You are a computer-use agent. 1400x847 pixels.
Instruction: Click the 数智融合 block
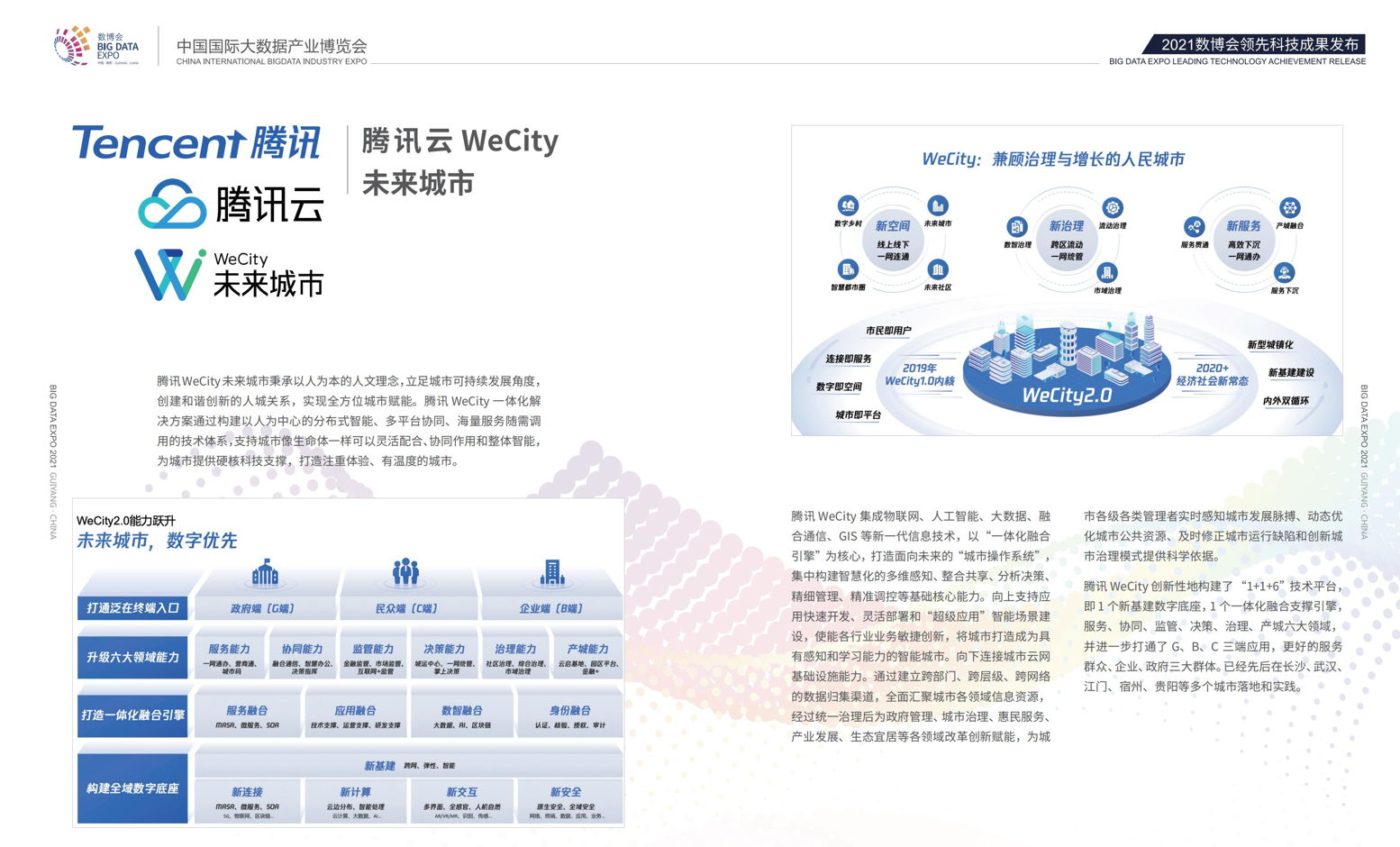pyautogui.click(x=461, y=715)
